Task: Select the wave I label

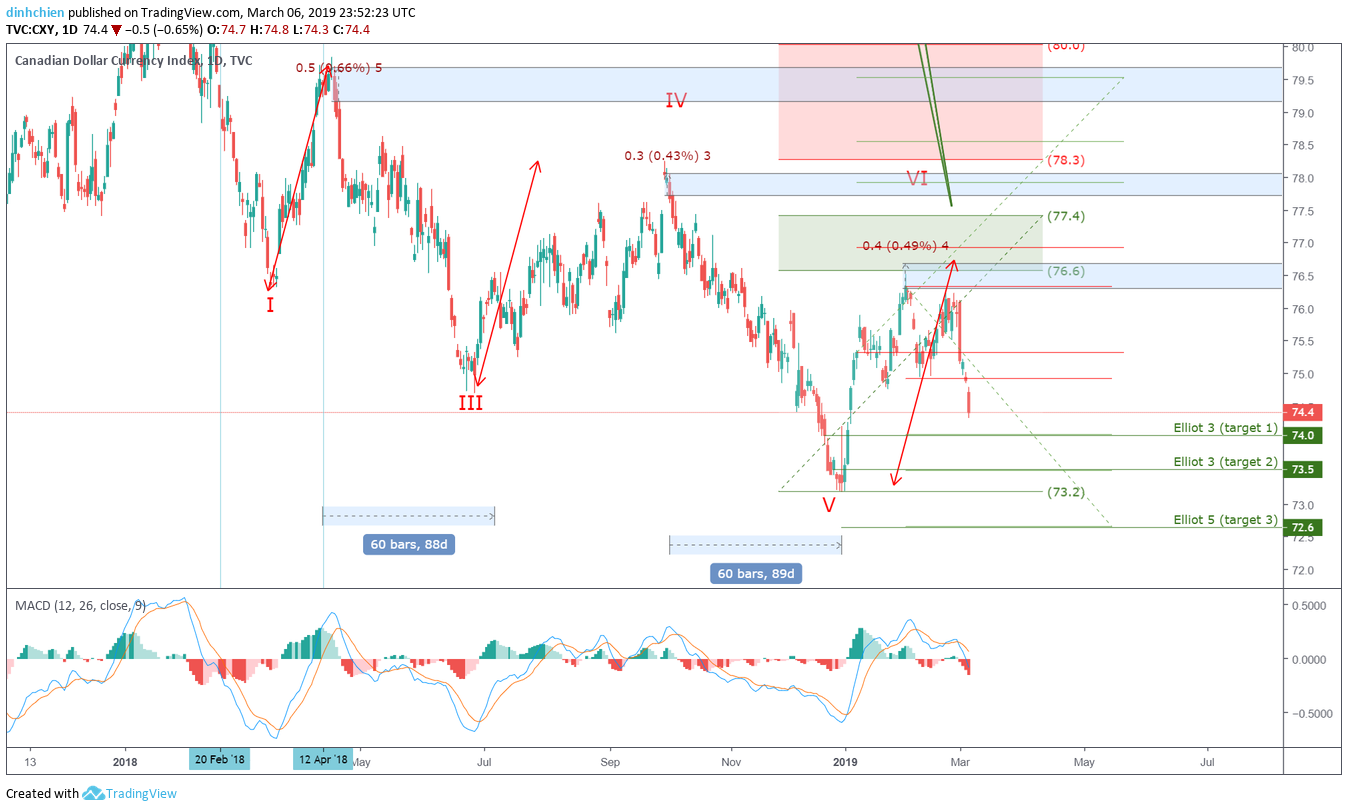Action: (x=270, y=304)
